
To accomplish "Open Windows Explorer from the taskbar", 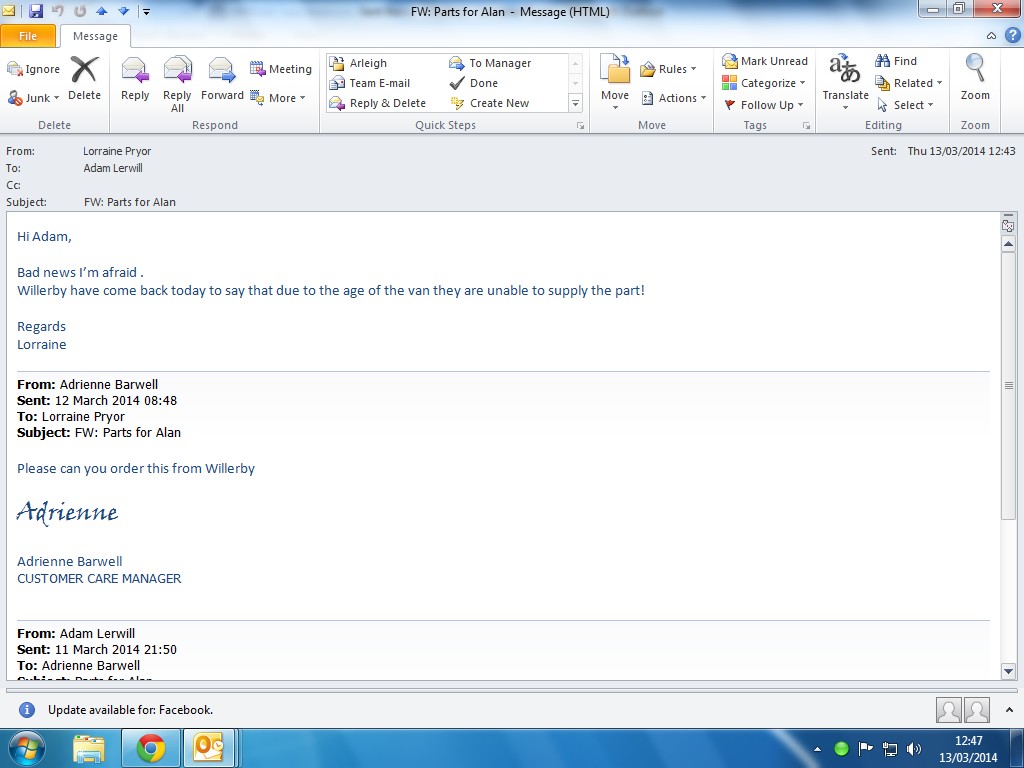I will (x=89, y=749).
